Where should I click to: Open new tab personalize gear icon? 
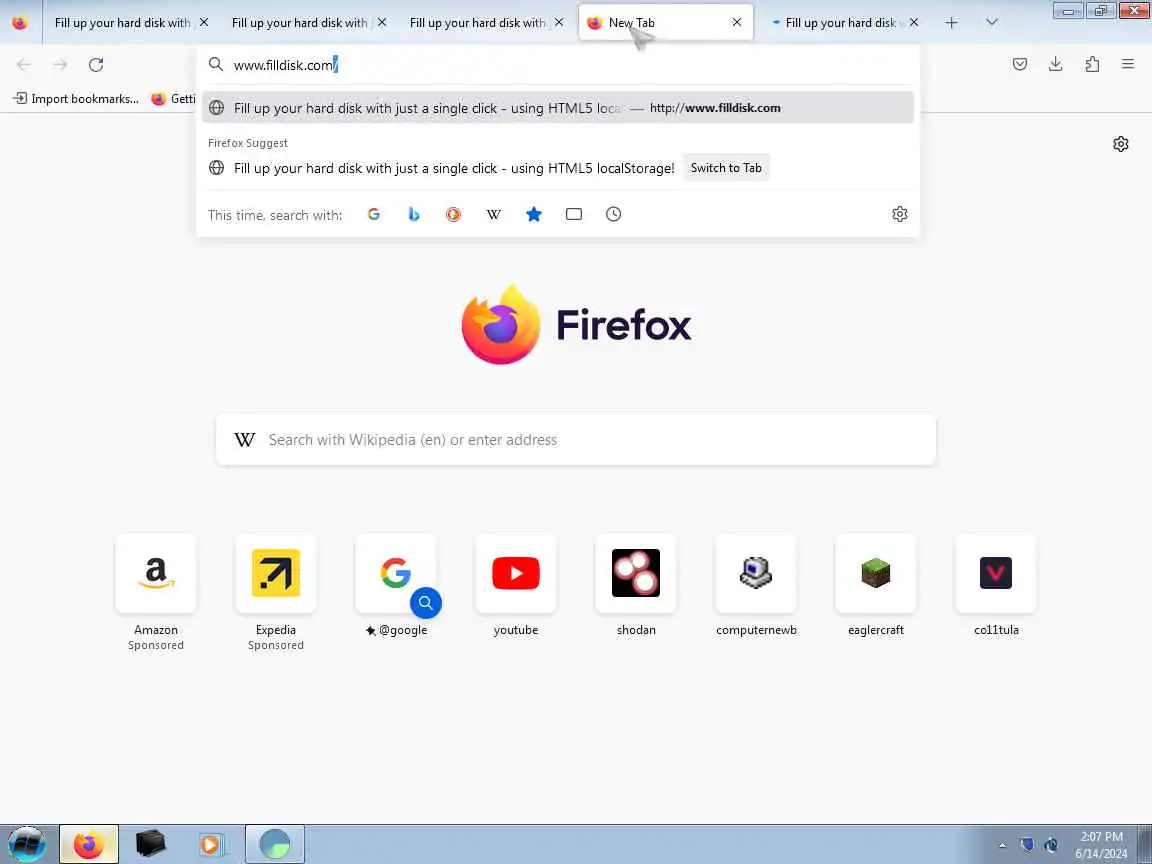click(1120, 144)
